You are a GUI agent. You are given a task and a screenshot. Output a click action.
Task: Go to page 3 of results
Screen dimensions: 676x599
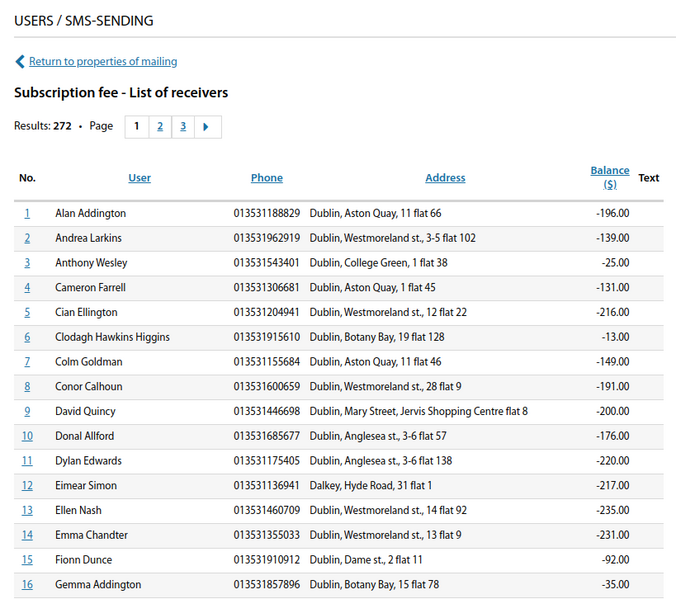coord(183,127)
